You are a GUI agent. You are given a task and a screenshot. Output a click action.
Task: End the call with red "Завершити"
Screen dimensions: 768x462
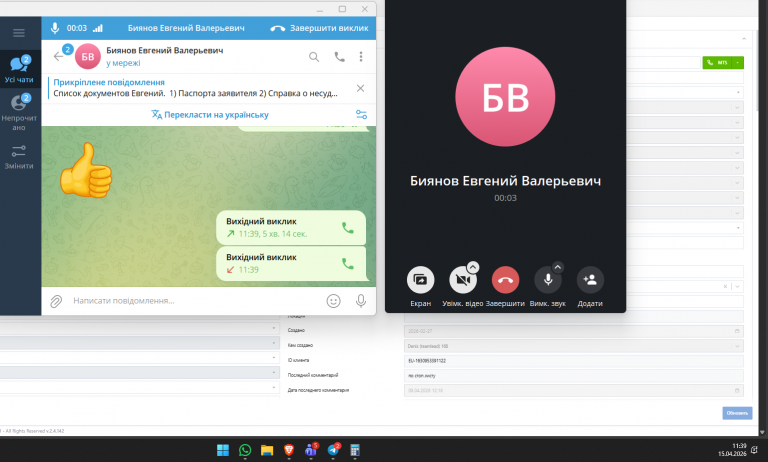tap(505, 280)
